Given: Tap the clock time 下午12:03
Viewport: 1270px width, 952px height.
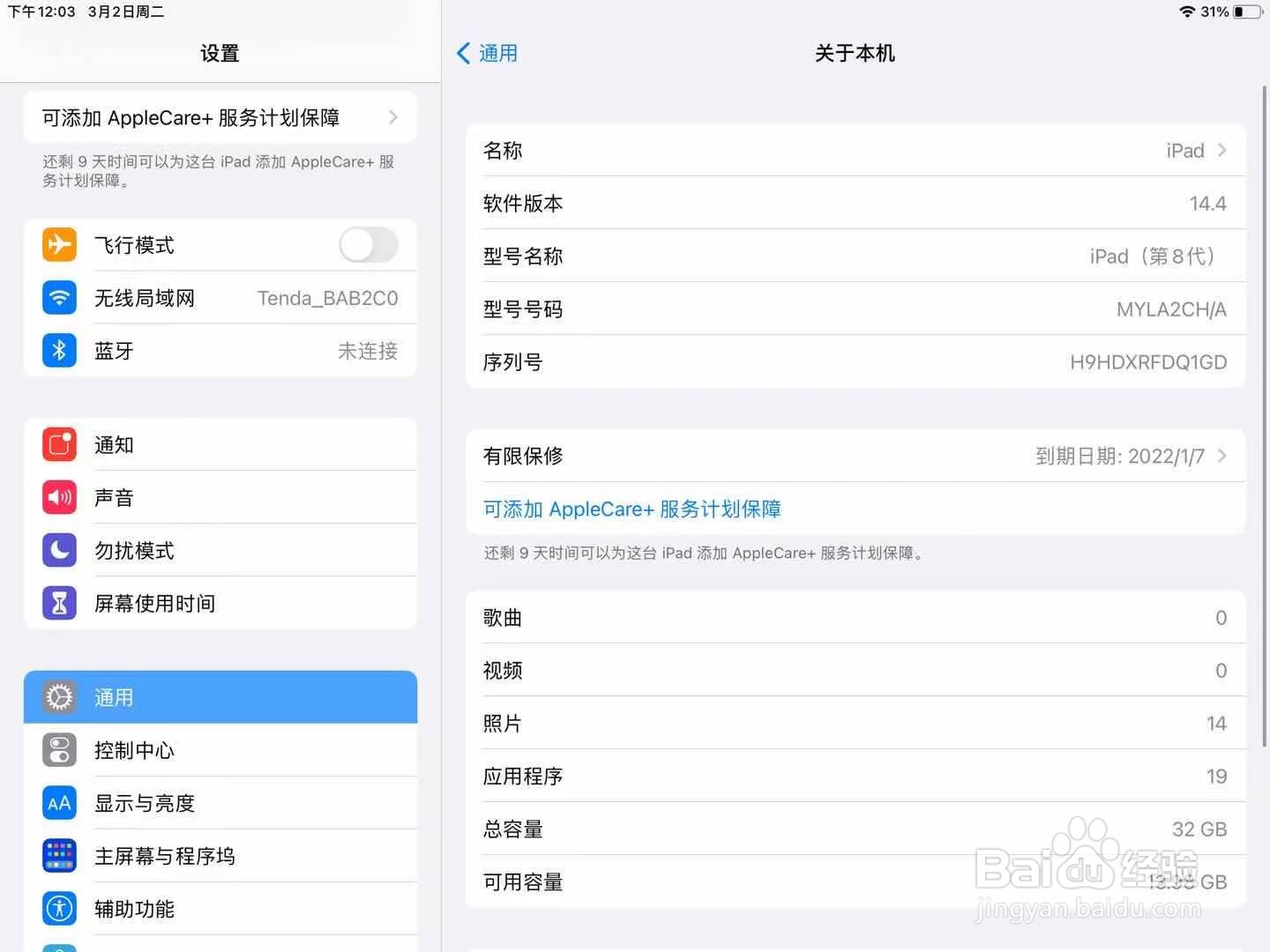Looking at the screenshot, I should pos(41,11).
